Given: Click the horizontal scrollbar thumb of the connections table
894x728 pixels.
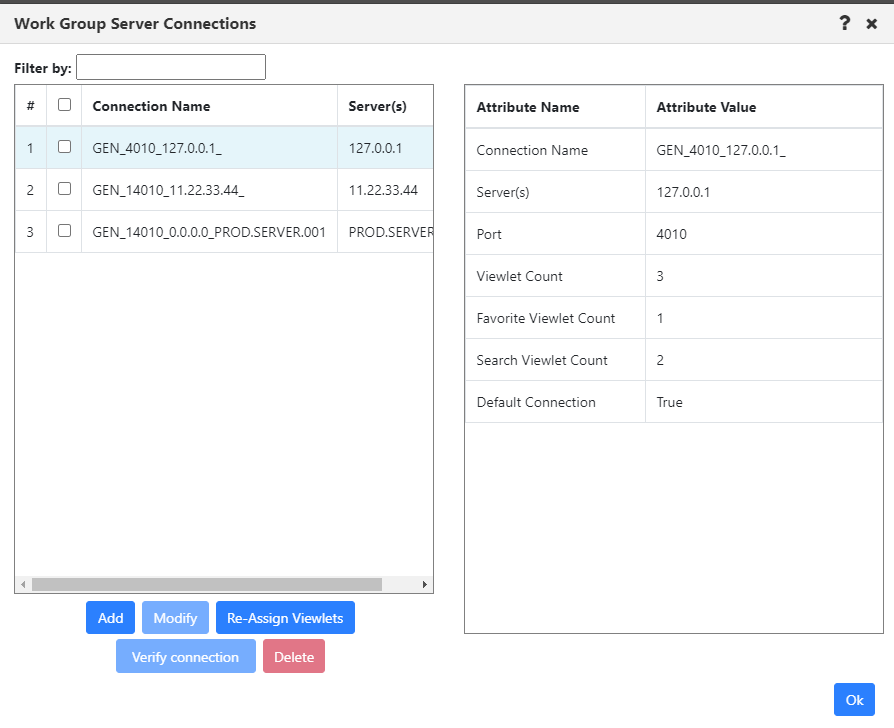Looking at the screenshot, I should [x=207, y=584].
